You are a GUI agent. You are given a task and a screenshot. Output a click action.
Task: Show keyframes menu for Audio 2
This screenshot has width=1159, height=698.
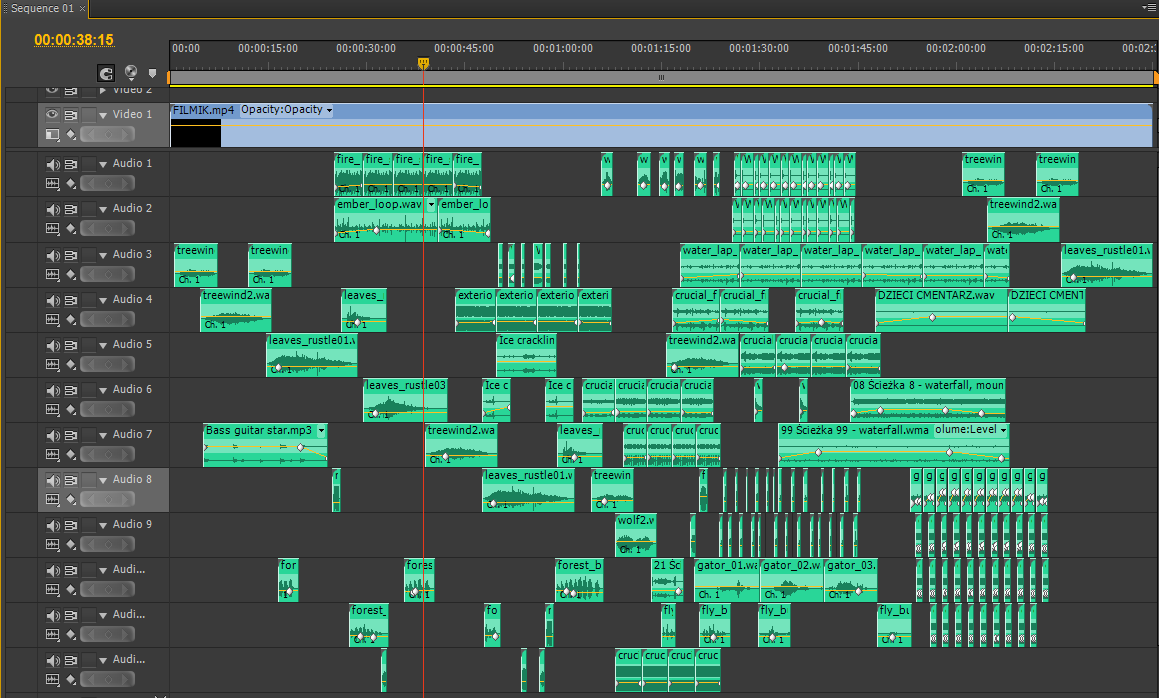70,228
